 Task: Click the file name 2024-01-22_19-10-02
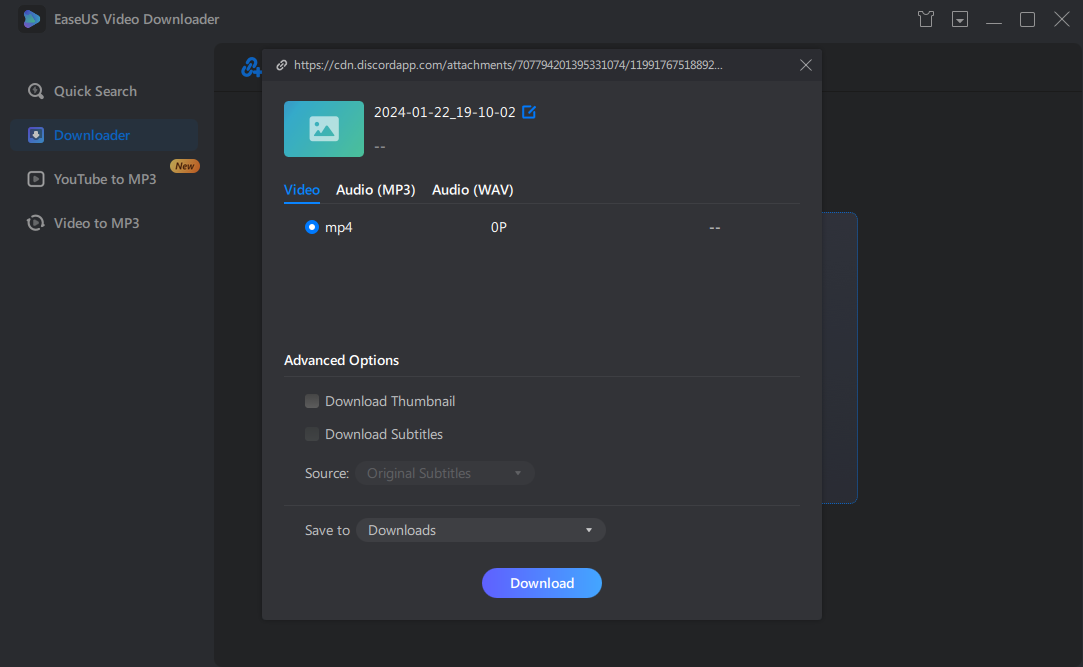coord(445,112)
